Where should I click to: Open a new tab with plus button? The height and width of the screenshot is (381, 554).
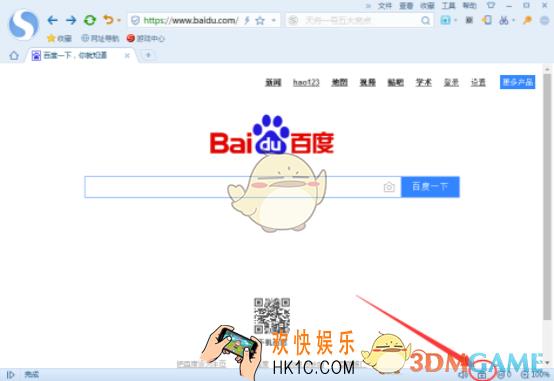pyautogui.click(x=148, y=55)
